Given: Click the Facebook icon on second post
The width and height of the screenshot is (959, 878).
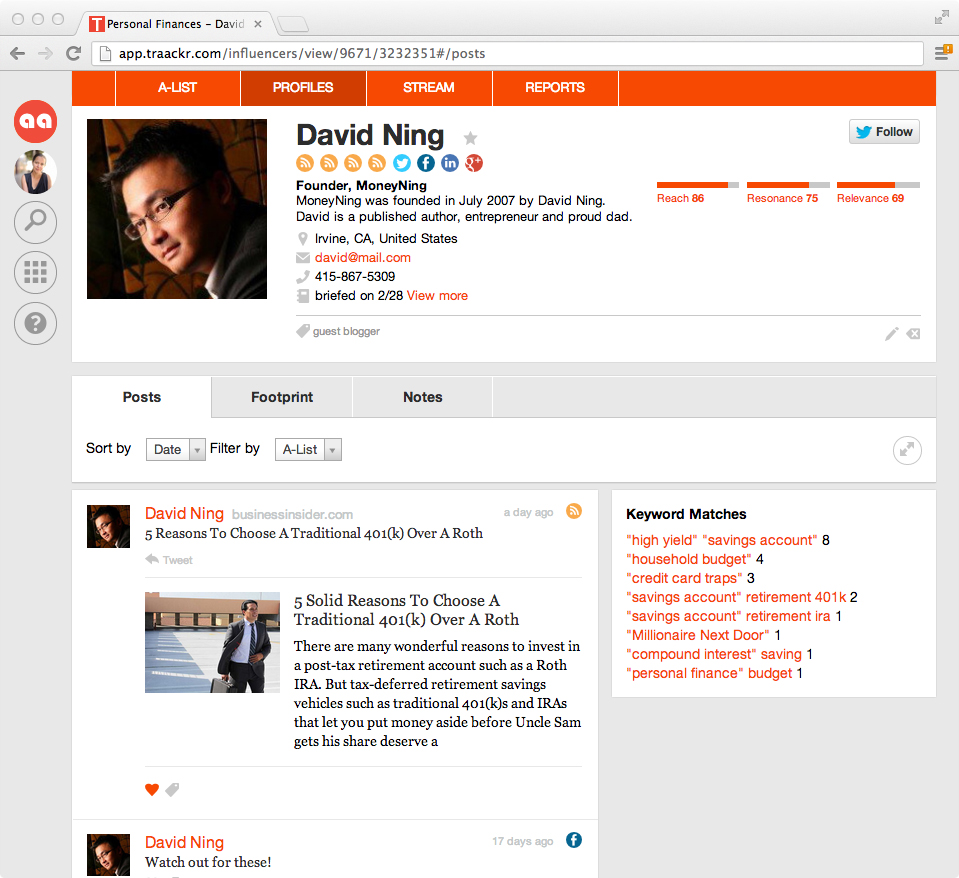Looking at the screenshot, I should 574,840.
